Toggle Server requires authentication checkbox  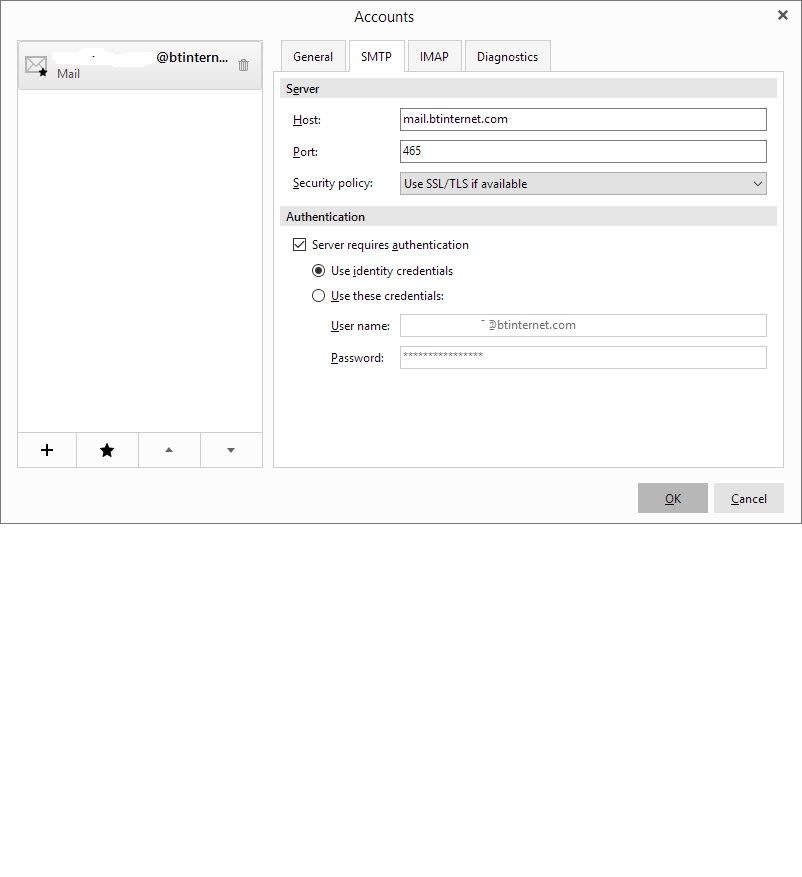(300, 244)
